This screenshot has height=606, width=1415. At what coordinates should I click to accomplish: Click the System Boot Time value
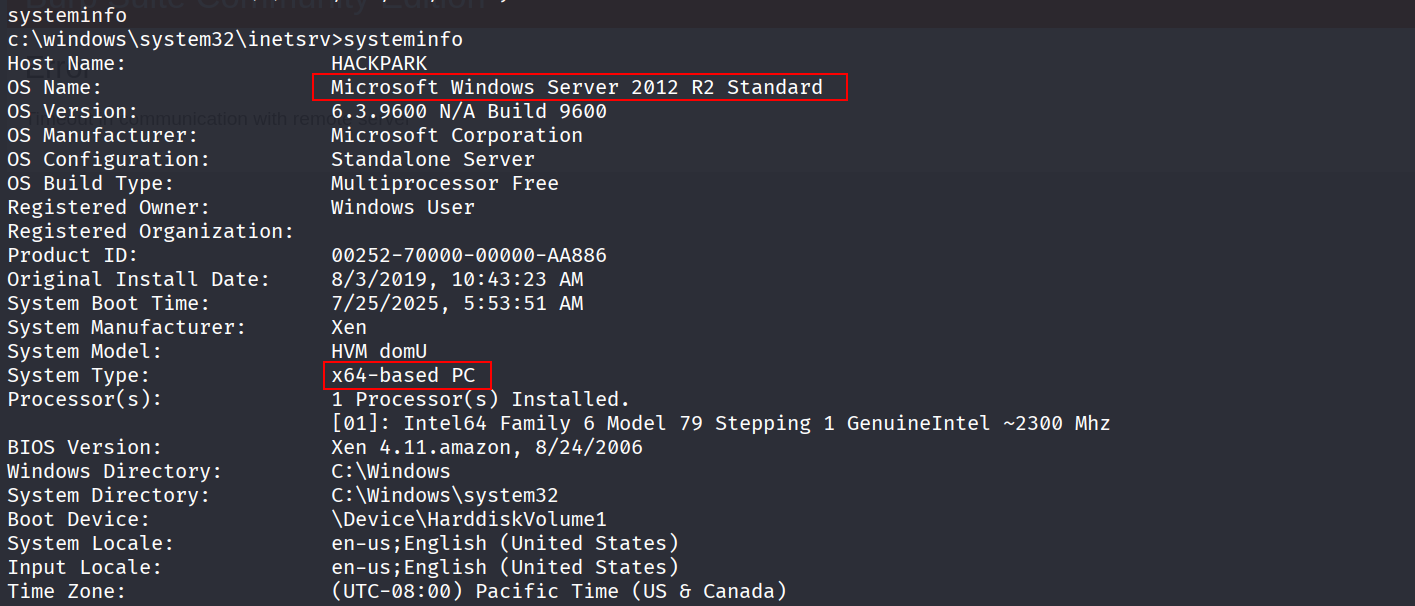pos(456,303)
